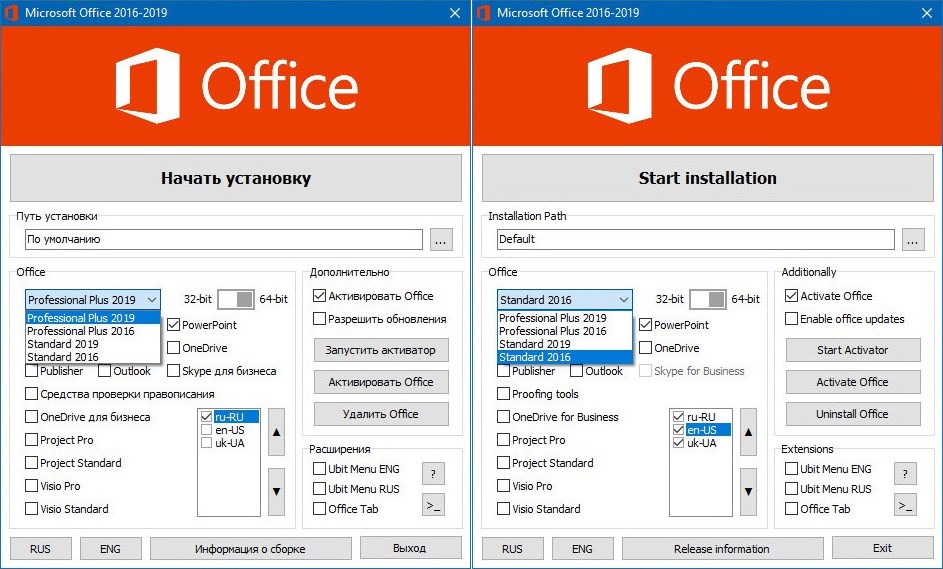Check the "Proofing tools" checkbox
The width and height of the screenshot is (943, 569).
pos(504,394)
